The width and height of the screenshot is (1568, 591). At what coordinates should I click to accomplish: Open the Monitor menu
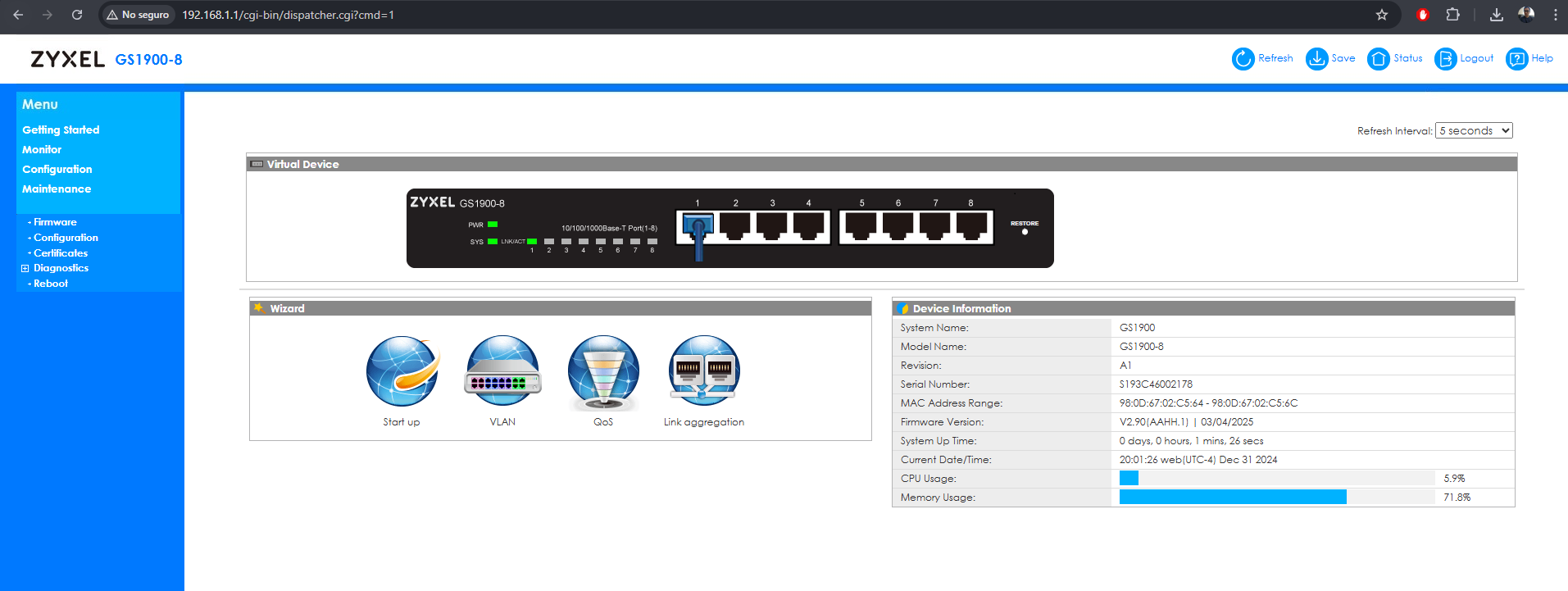(x=42, y=150)
